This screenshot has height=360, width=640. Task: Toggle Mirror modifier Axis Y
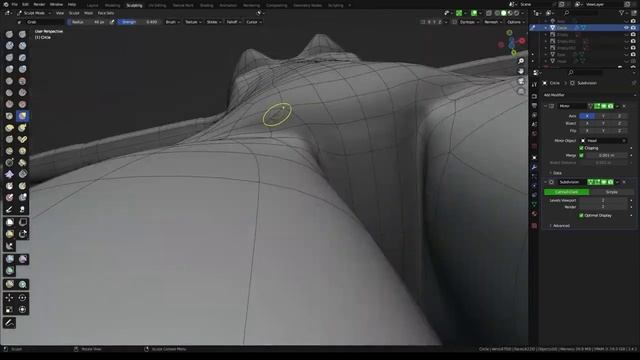point(603,116)
